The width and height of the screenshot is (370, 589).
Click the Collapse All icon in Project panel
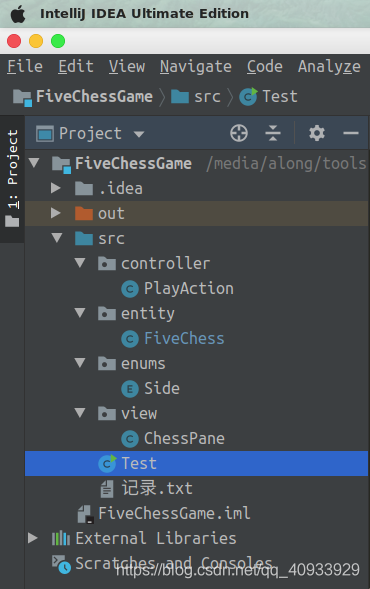[273, 133]
